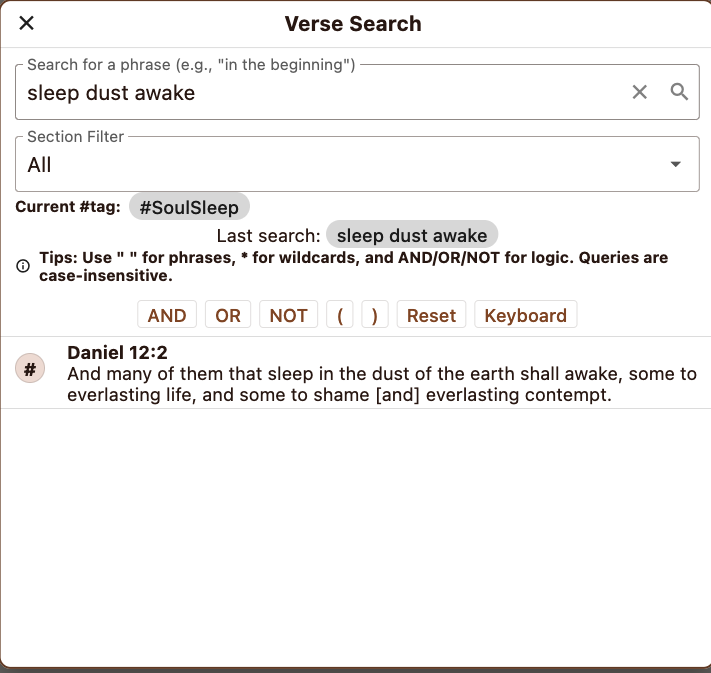
Task: Click the 'sleep dust awake' last search chip
Action: click(412, 236)
